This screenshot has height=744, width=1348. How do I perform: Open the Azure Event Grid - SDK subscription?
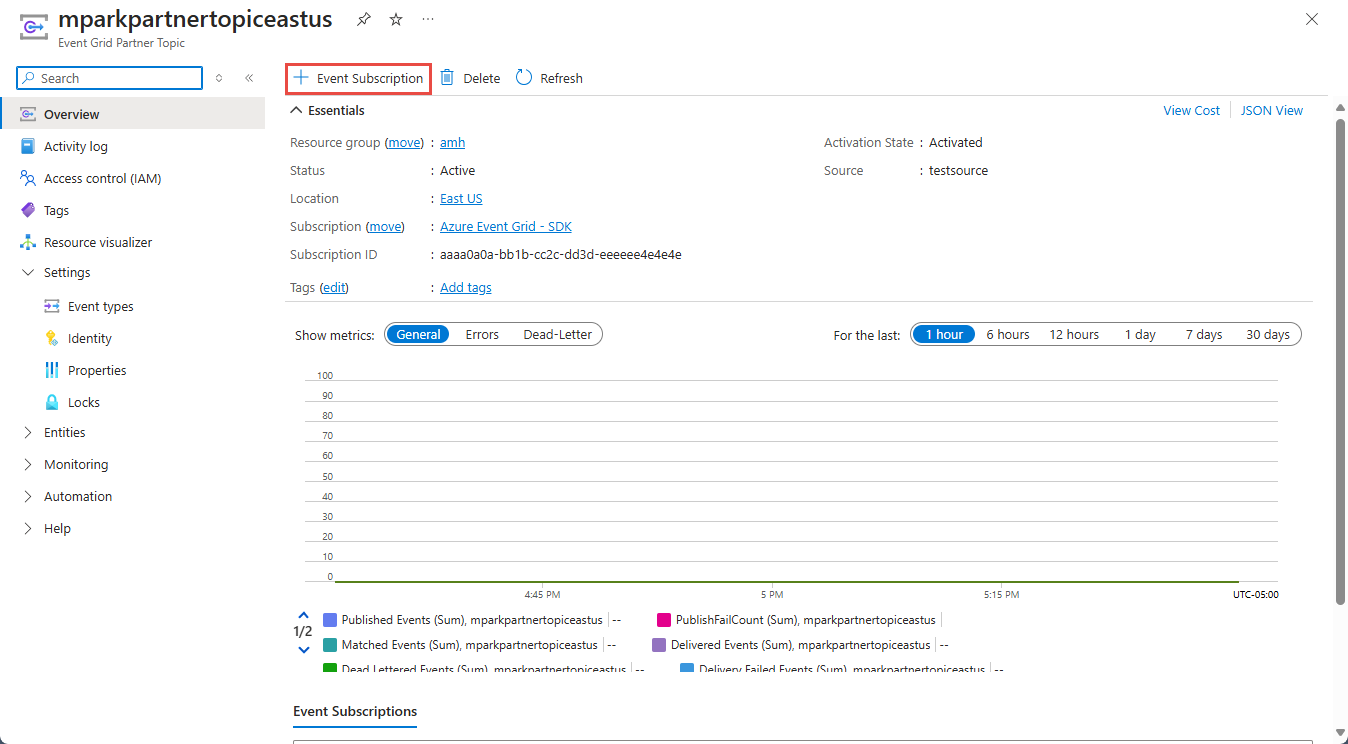(x=505, y=226)
